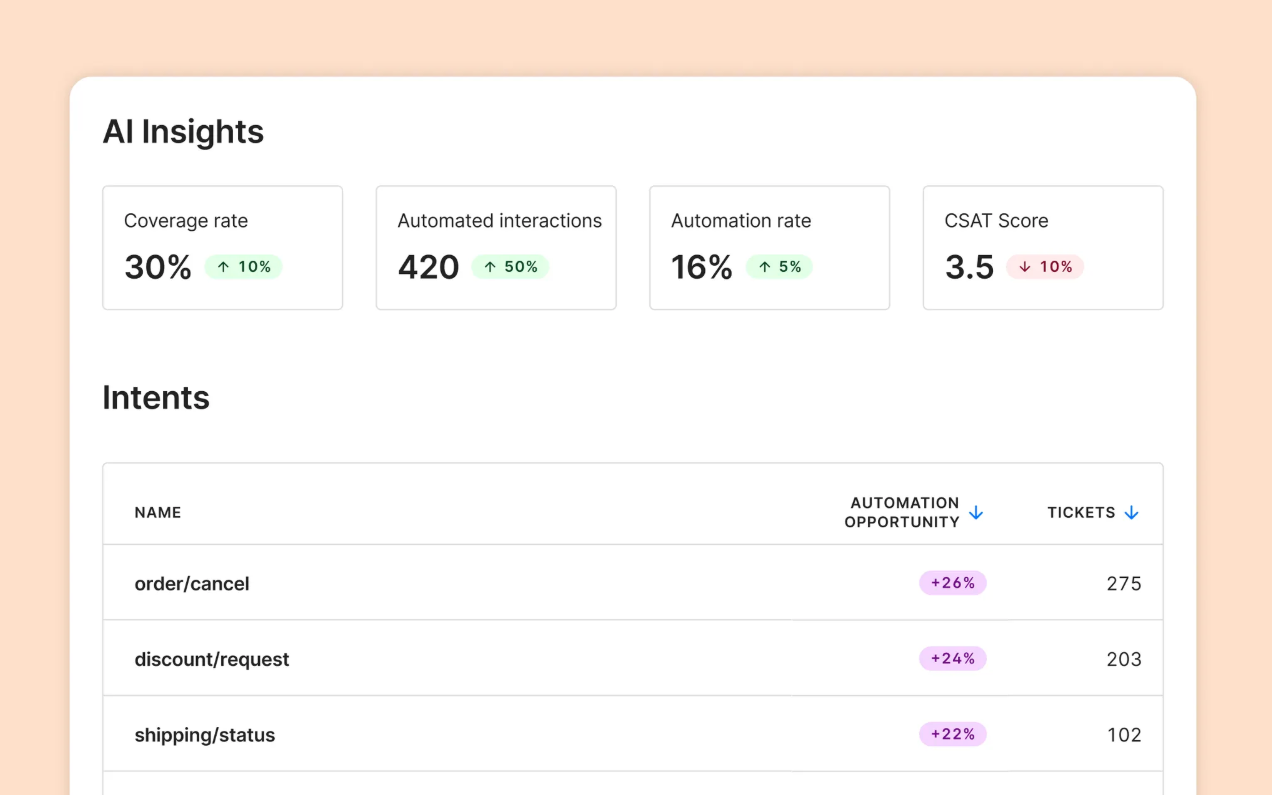This screenshot has width=1272, height=795.
Task: Click the Automation rate card title
Action: click(x=741, y=221)
